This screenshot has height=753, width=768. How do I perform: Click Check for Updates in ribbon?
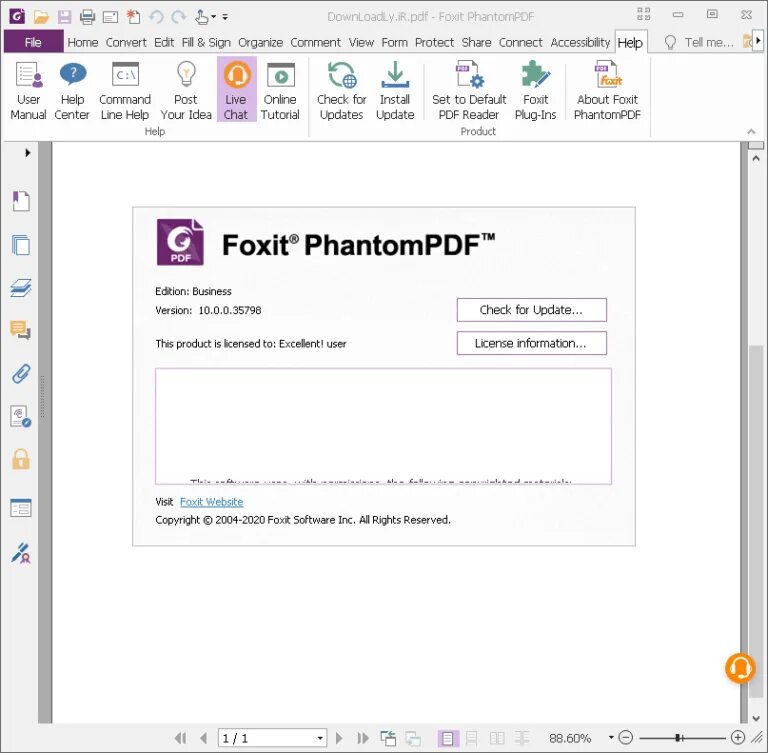tap(342, 91)
